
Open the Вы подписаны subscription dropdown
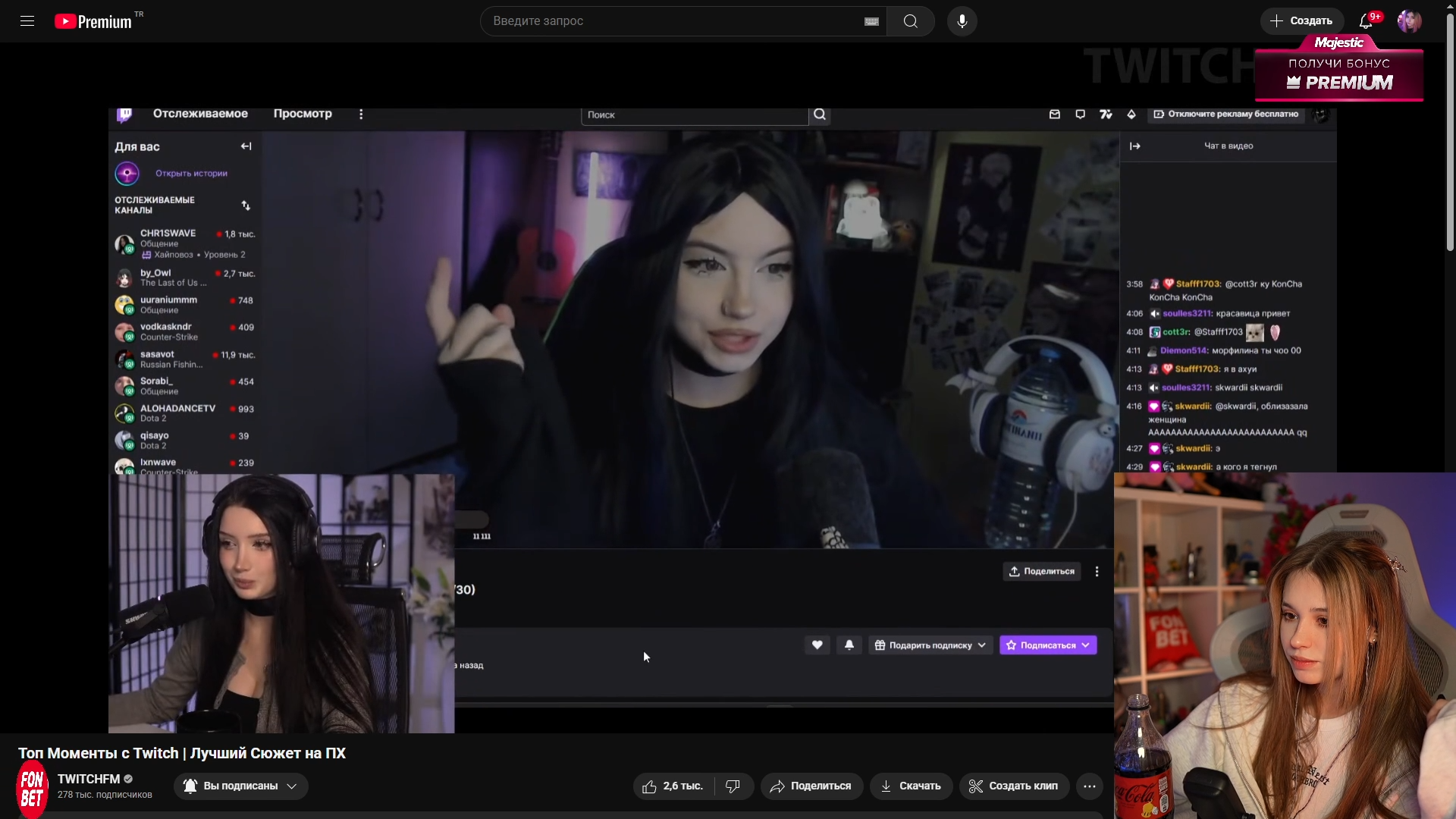click(x=241, y=786)
